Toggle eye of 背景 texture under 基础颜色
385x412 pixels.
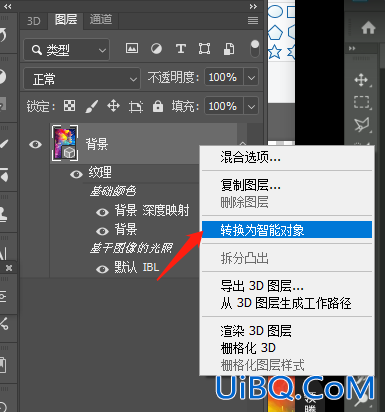(x=102, y=231)
